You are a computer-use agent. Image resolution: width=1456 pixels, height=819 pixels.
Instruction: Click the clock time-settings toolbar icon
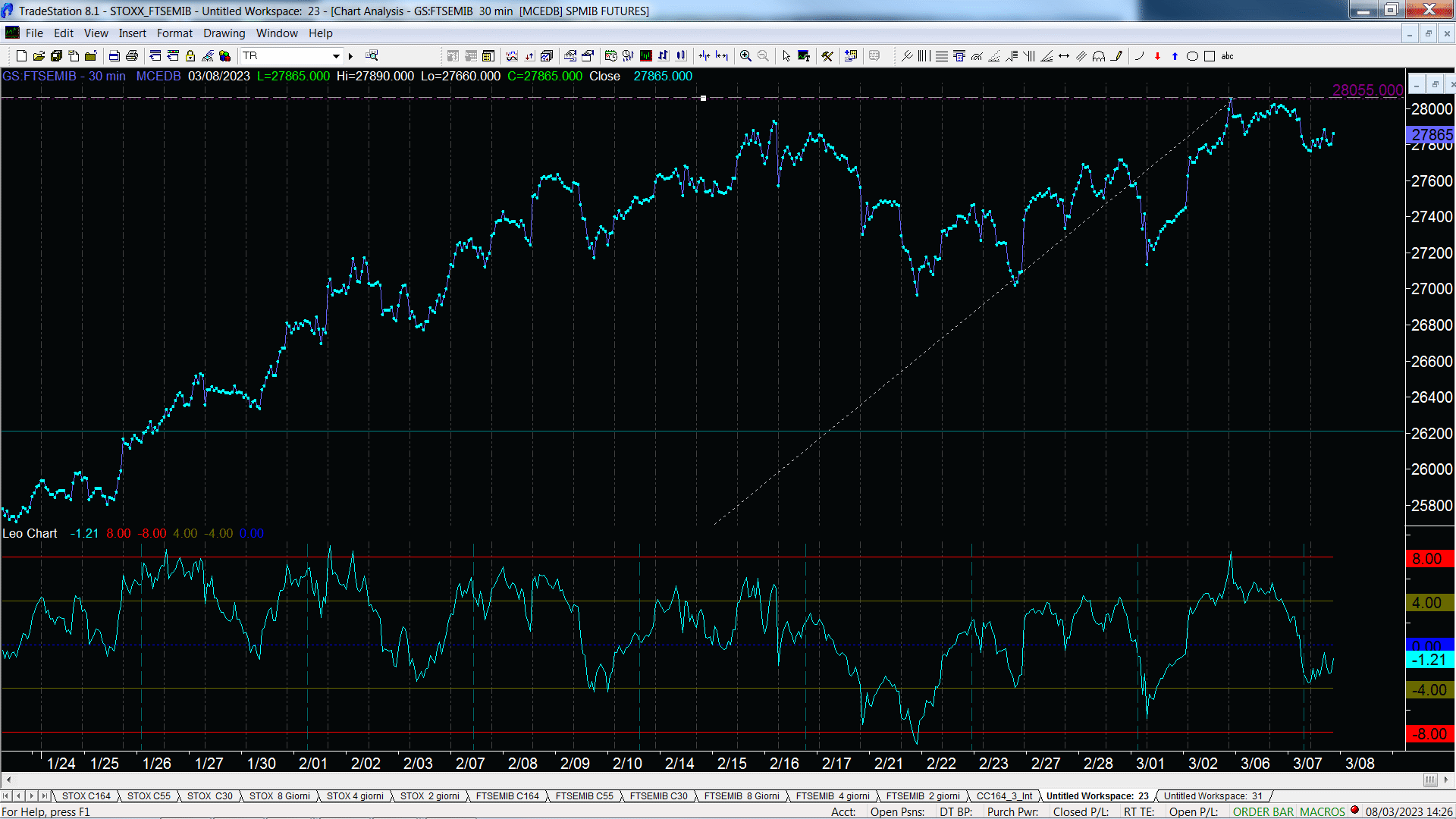click(610, 56)
